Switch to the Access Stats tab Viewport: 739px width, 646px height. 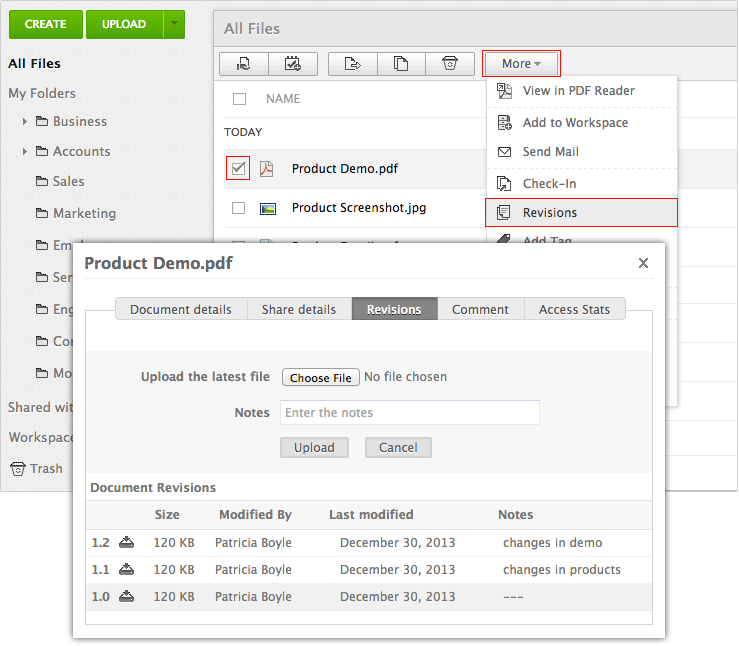point(574,309)
